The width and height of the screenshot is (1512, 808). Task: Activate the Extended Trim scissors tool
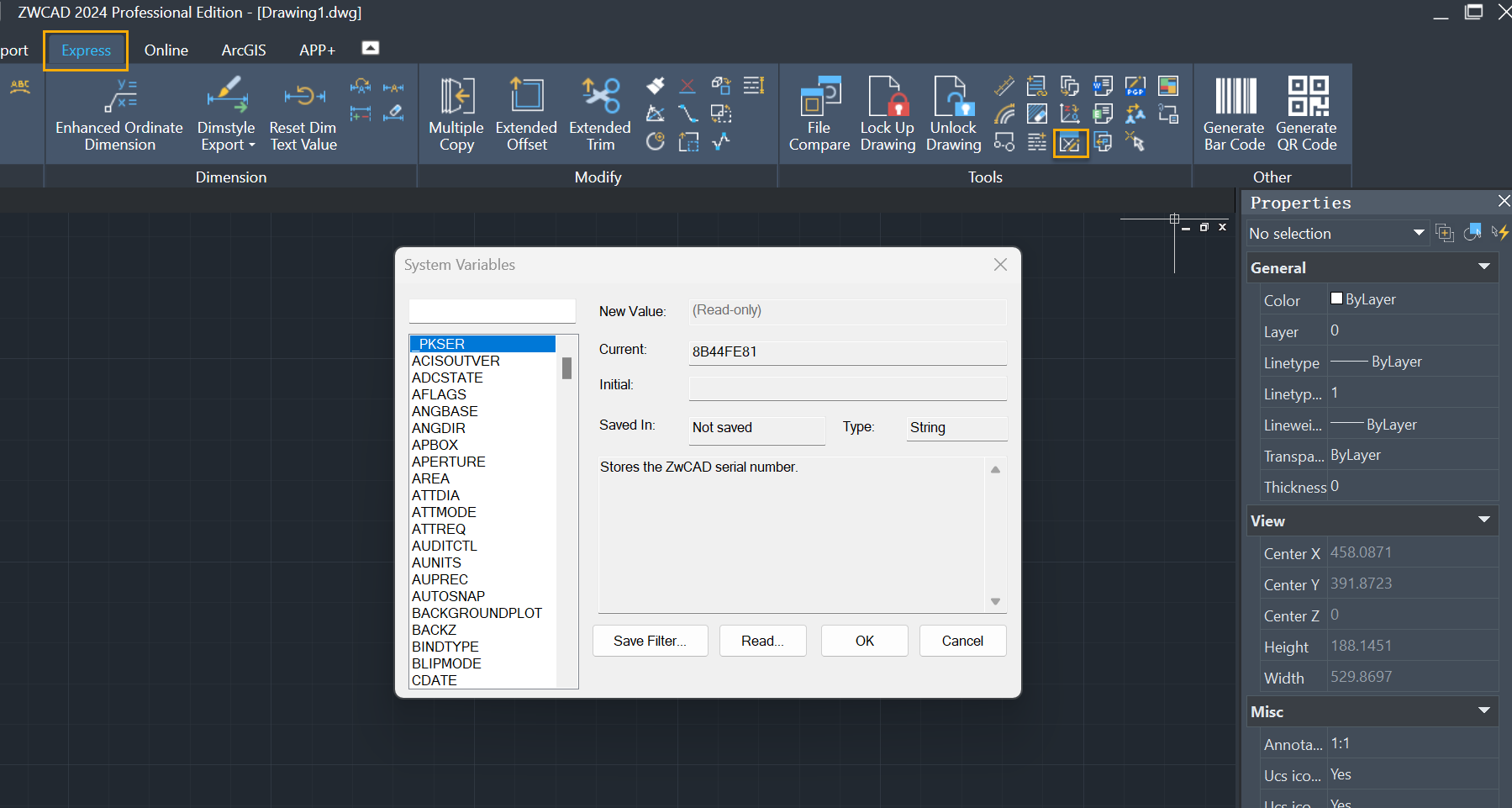coord(600,114)
